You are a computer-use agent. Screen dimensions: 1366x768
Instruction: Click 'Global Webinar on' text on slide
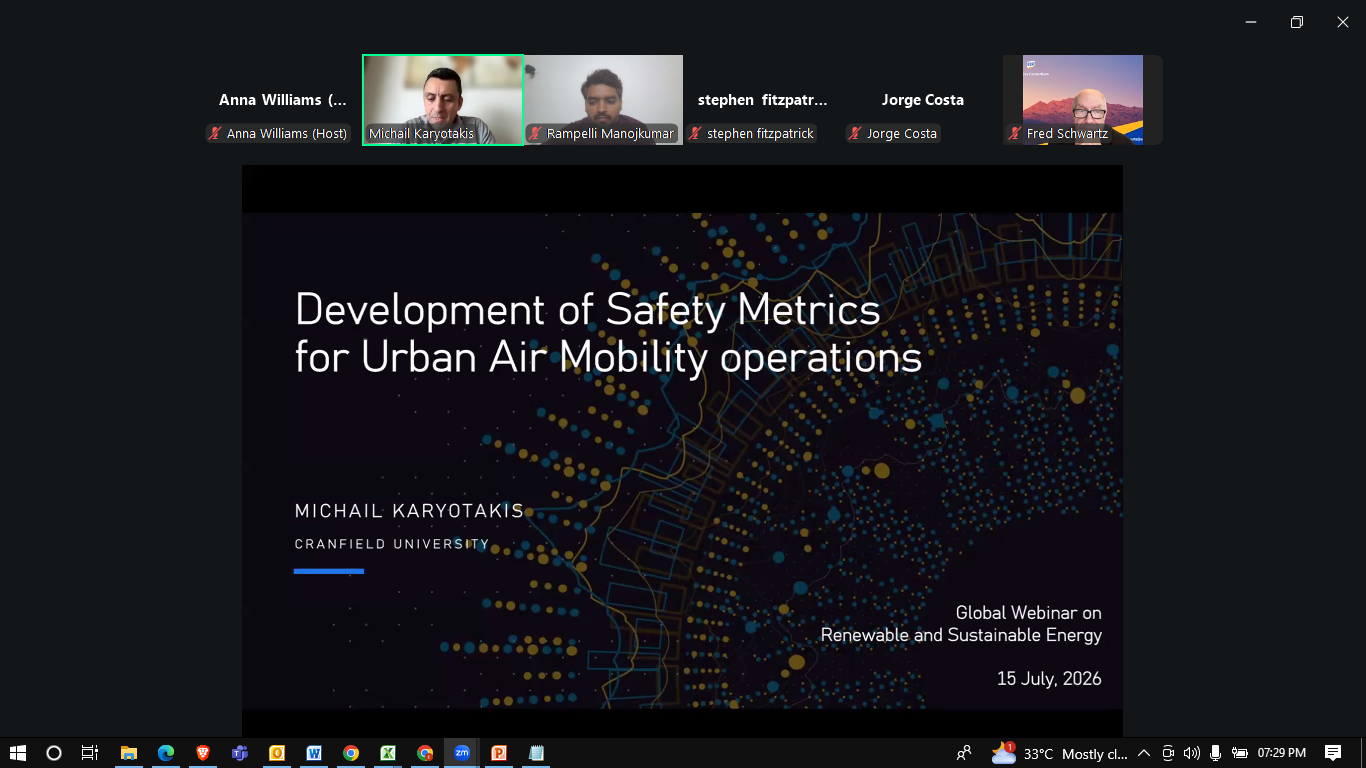point(1028,612)
